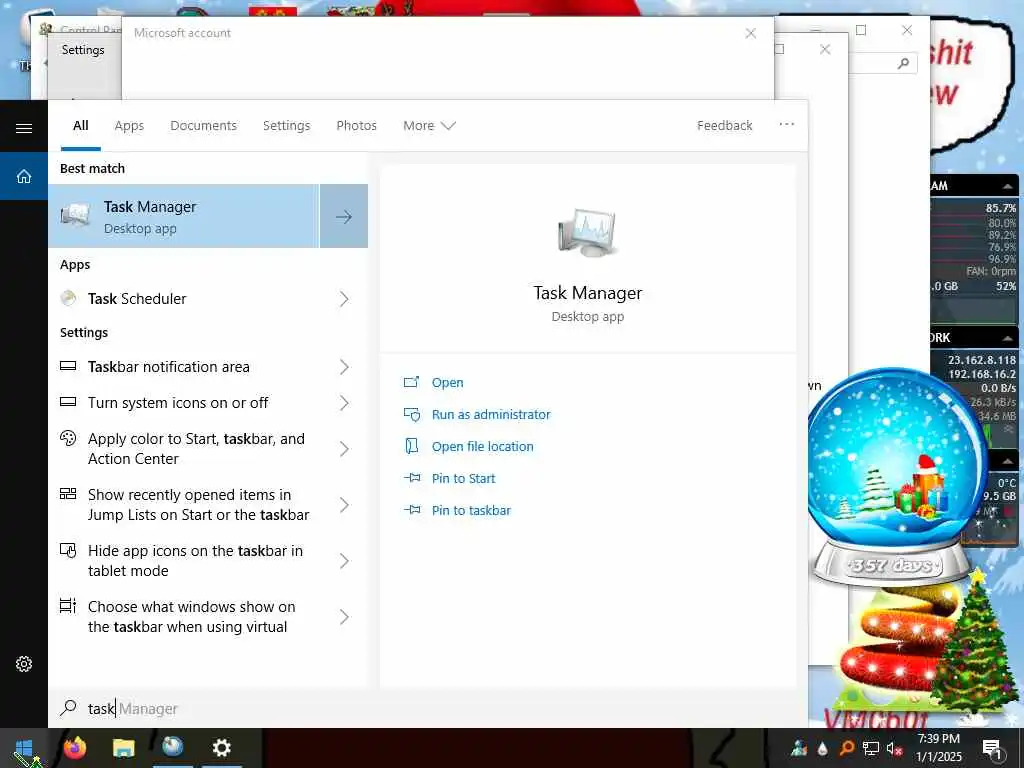This screenshot has height=768, width=1024.
Task: Click Pin to taskbar
Action: tap(471, 511)
